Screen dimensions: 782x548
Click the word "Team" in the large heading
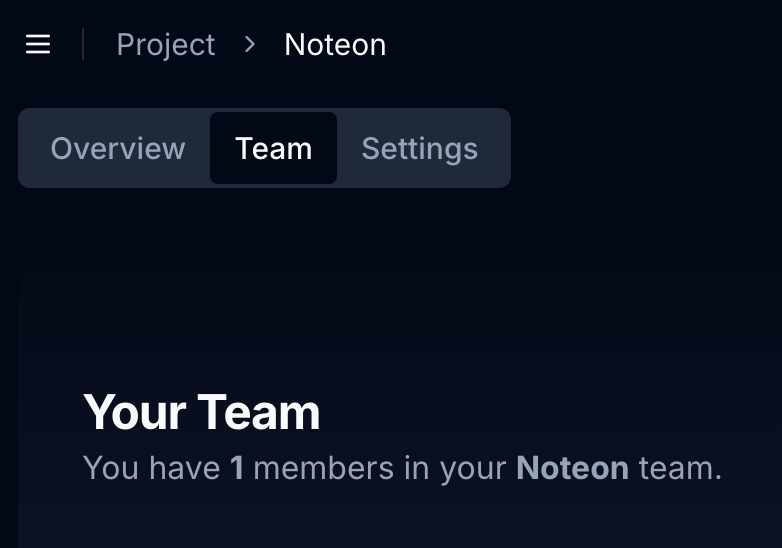(x=259, y=412)
